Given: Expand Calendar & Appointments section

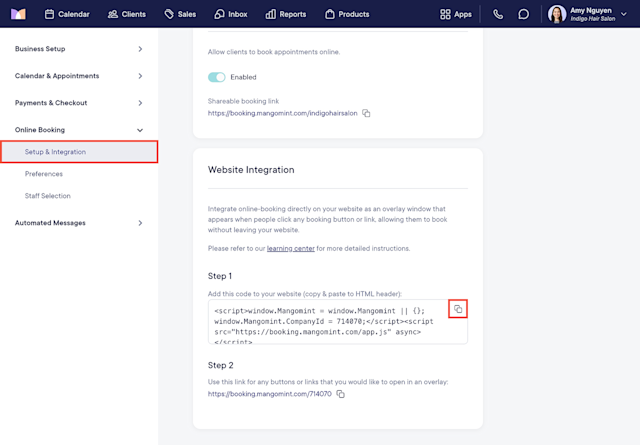Looking at the screenshot, I should click(x=78, y=76).
